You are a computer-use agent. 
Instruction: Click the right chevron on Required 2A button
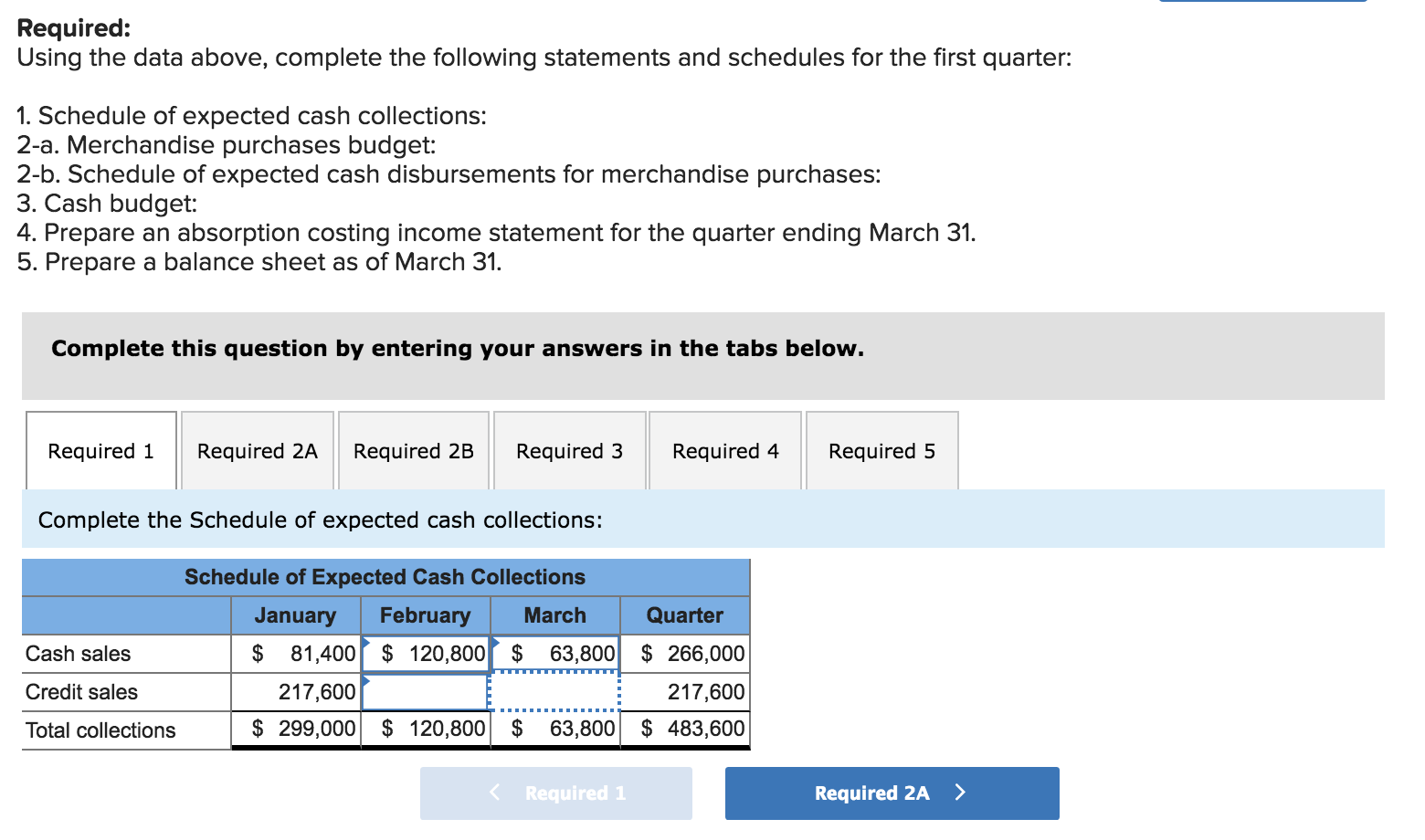pyautogui.click(x=961, y=793)
